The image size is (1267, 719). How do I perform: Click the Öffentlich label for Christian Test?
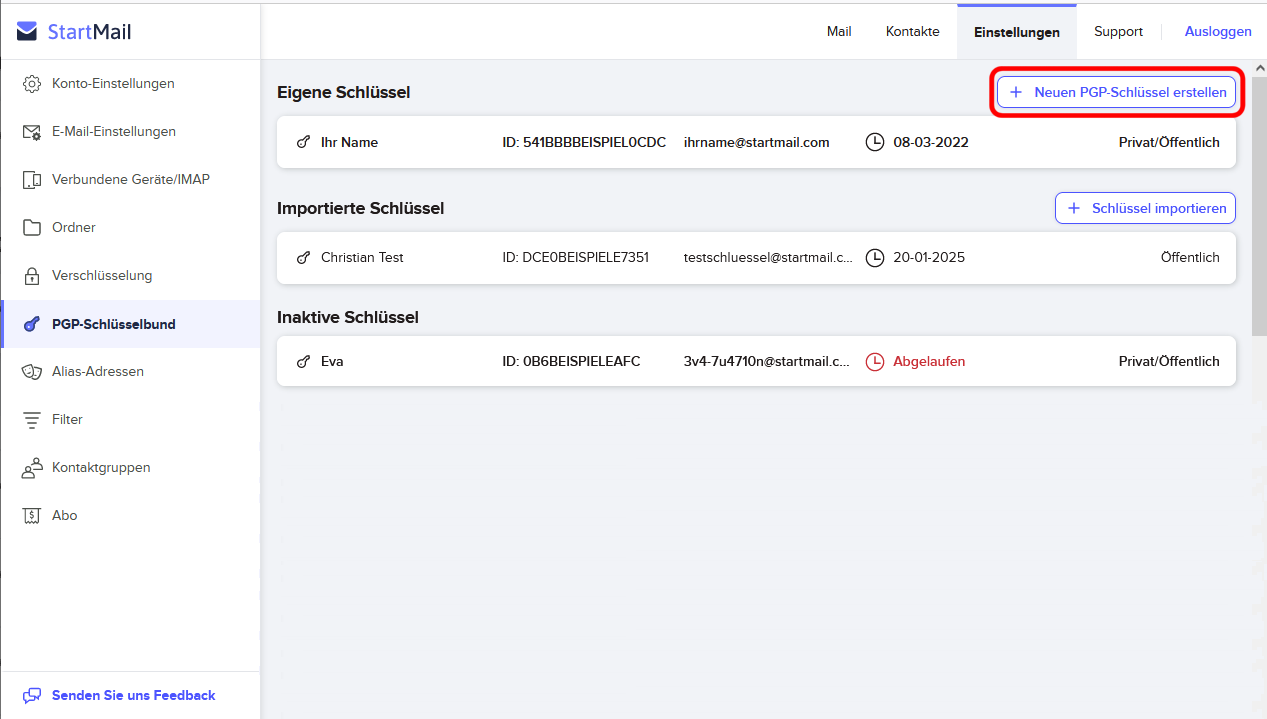coord(1190,258)
